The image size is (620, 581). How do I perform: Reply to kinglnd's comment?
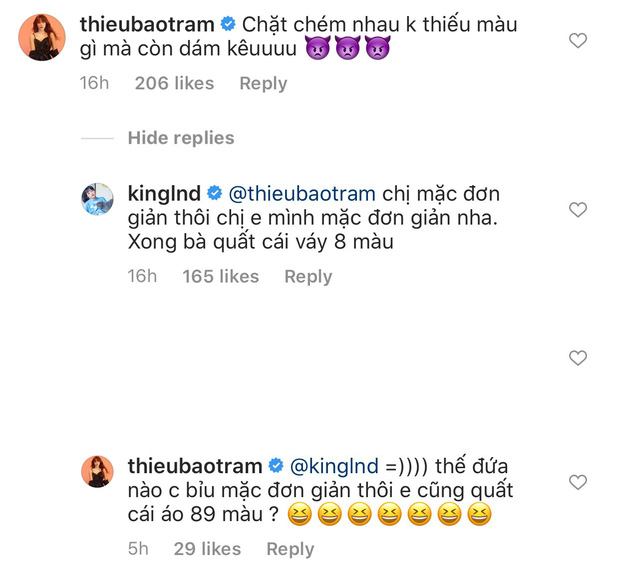pyautogui.click(x=308, y=277)
